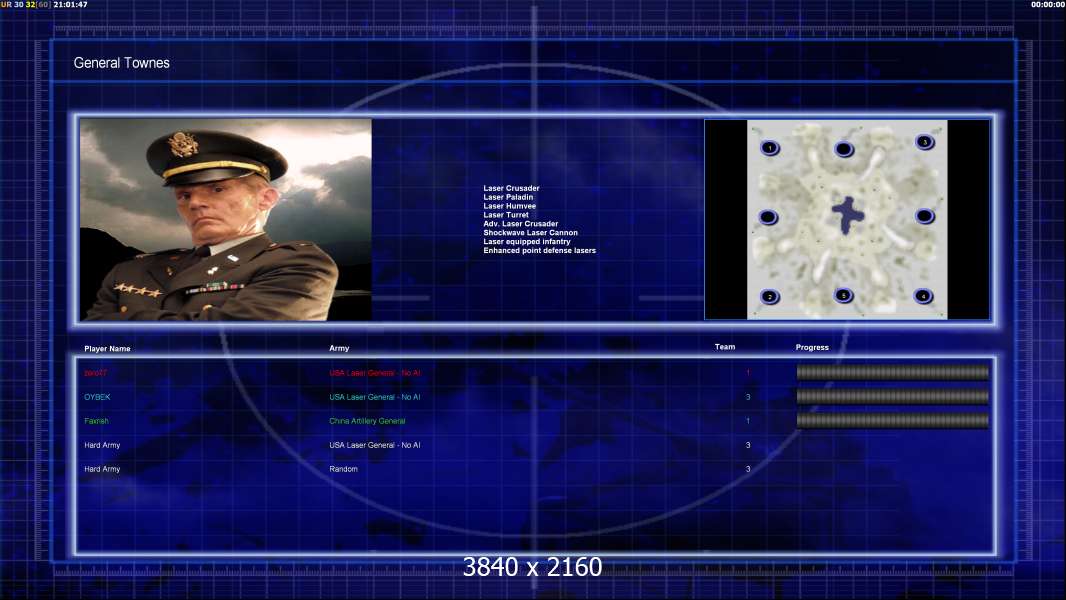Image resolution: width=1066 pixels, height=600 pixels.
Task: Select the green player name in third row
Action: click(97, 421)
